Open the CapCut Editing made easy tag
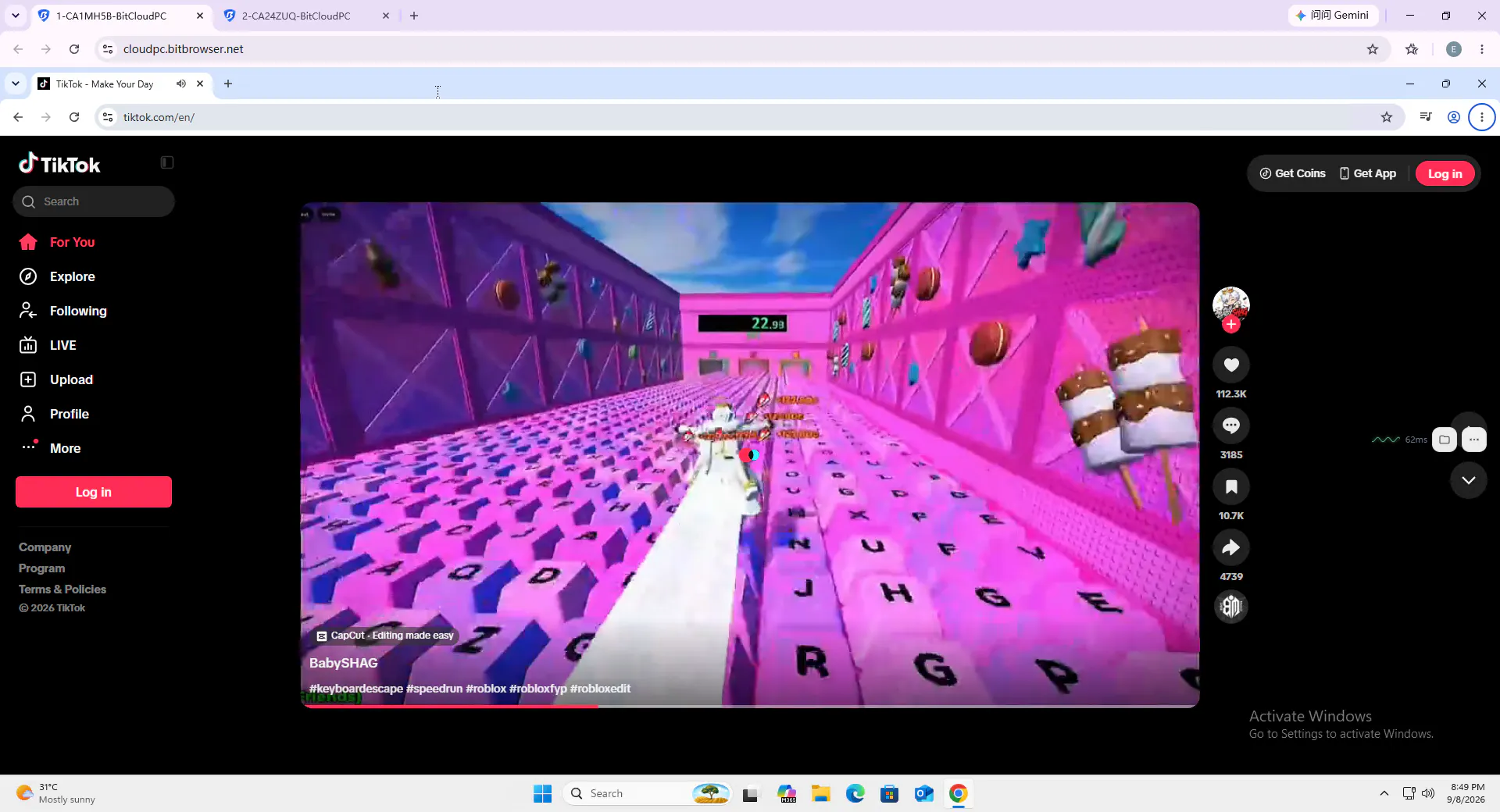This screenshot has height=812, width=1500. pos(385,636)
